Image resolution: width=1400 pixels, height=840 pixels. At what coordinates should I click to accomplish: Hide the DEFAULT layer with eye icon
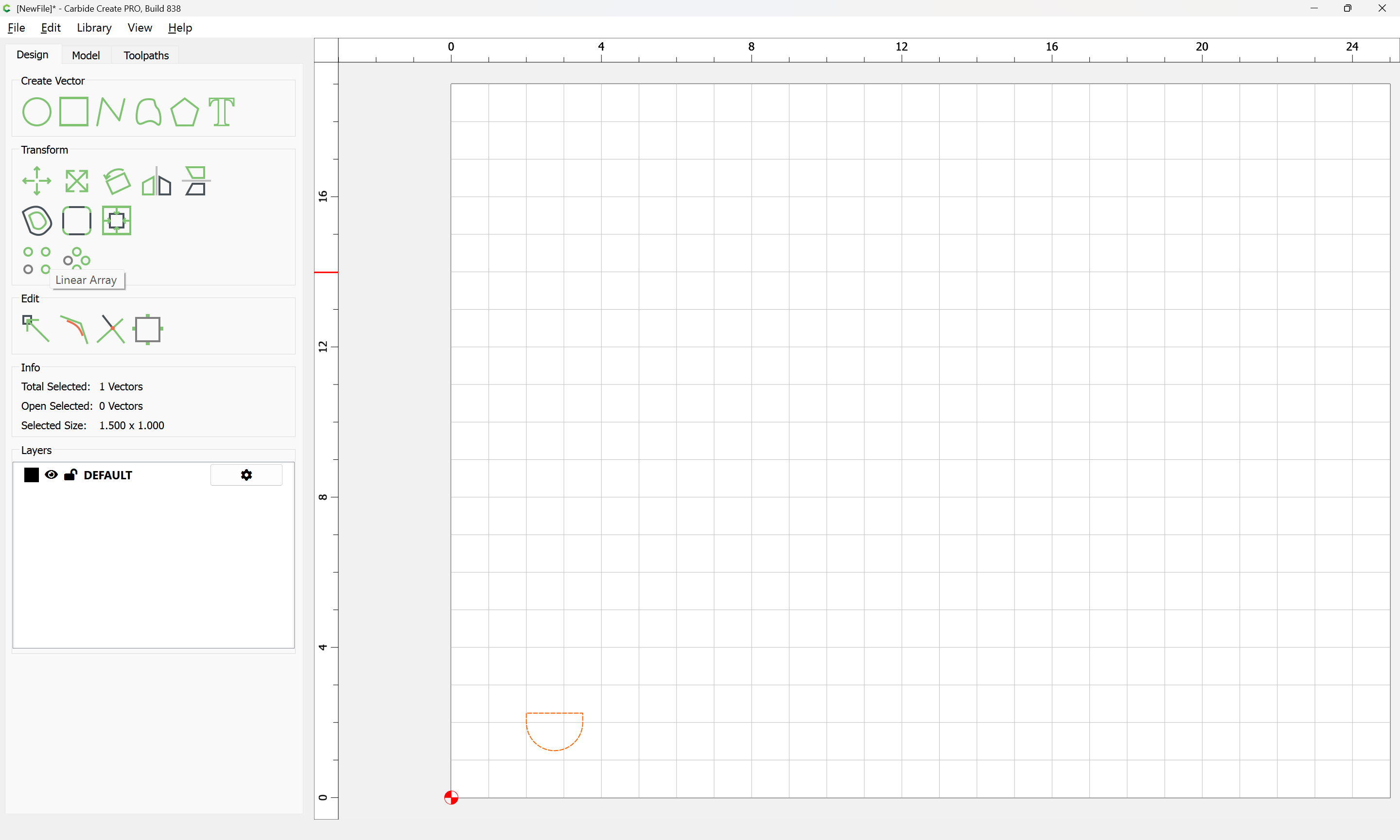pos(51,475)
